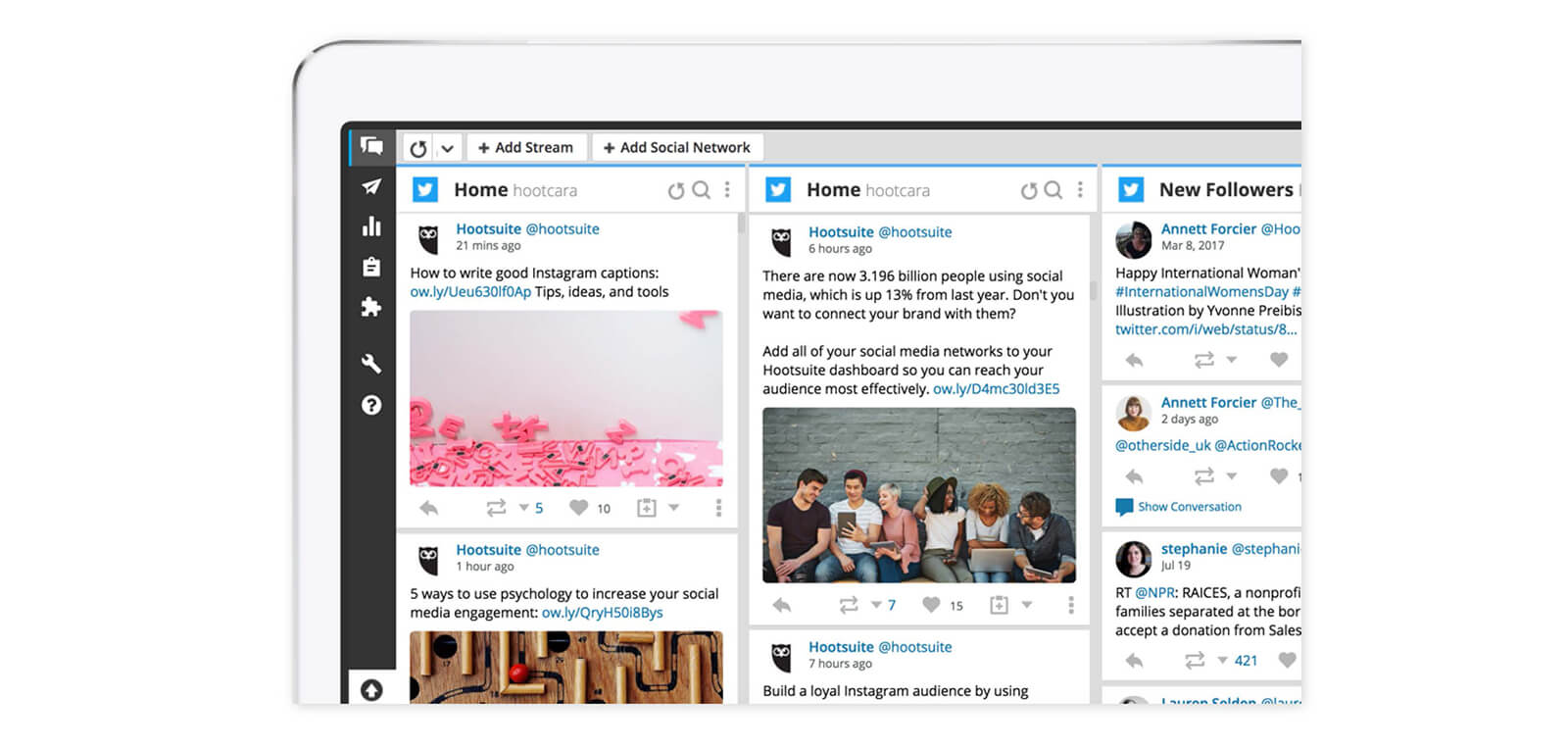Click the Add Social Network button
1568x748 pixels.
677,148
